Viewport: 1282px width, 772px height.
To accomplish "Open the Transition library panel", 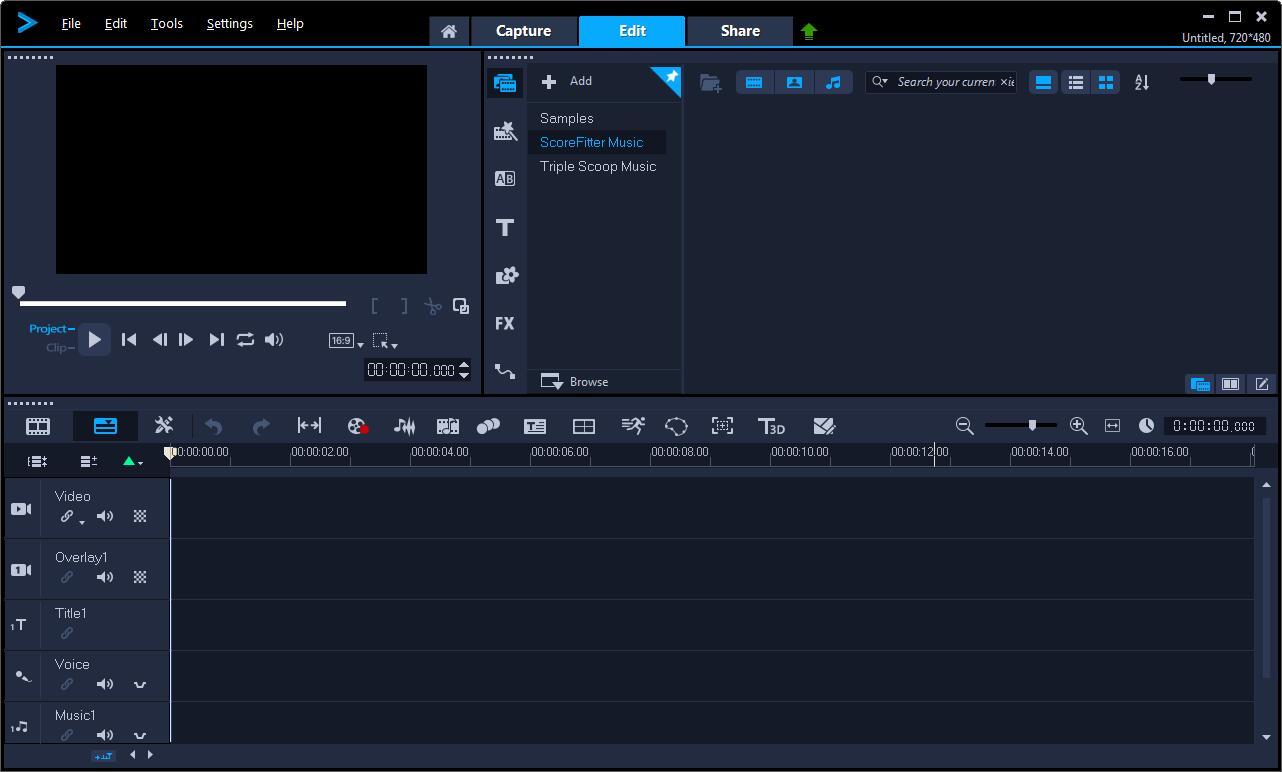I will point(505,179).
